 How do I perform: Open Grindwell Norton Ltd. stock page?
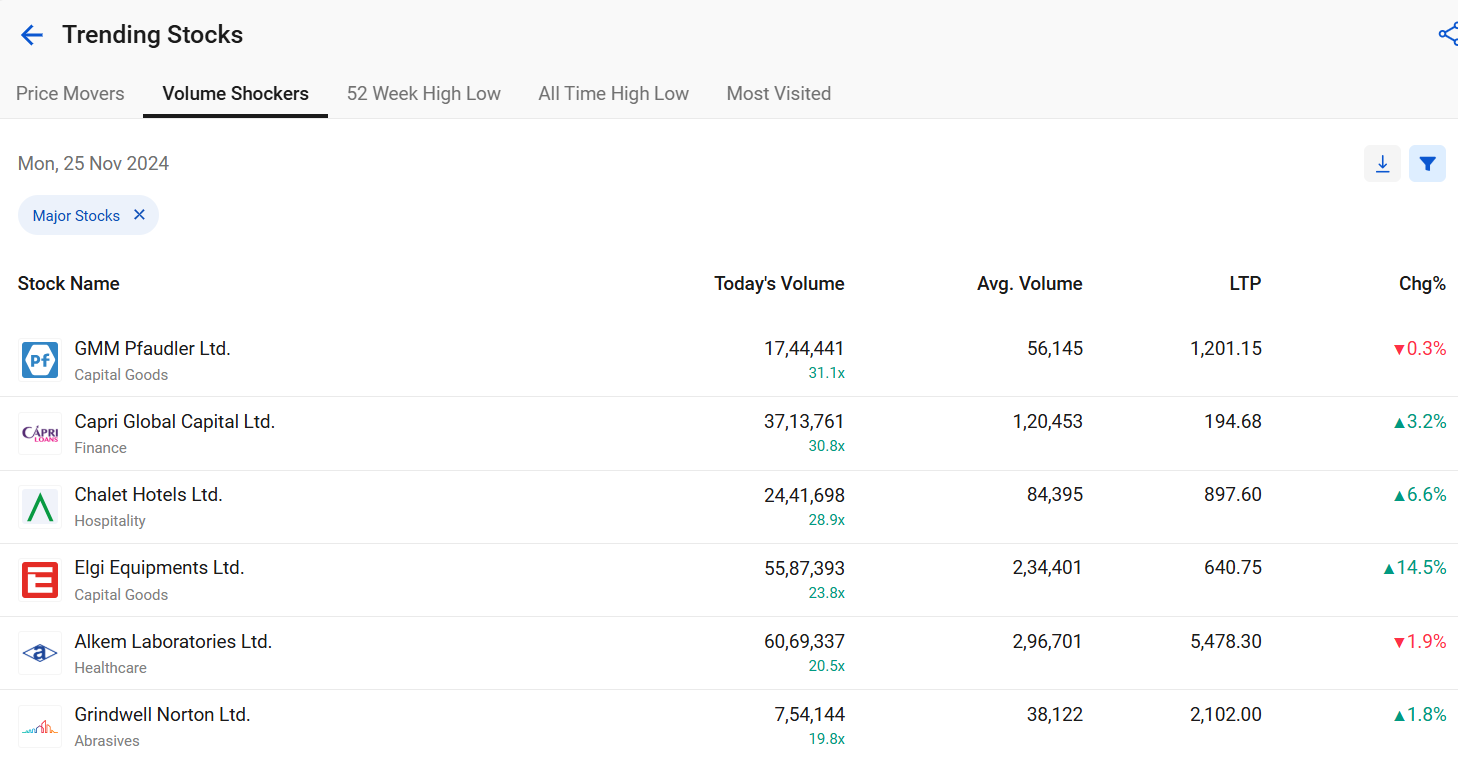162,714
